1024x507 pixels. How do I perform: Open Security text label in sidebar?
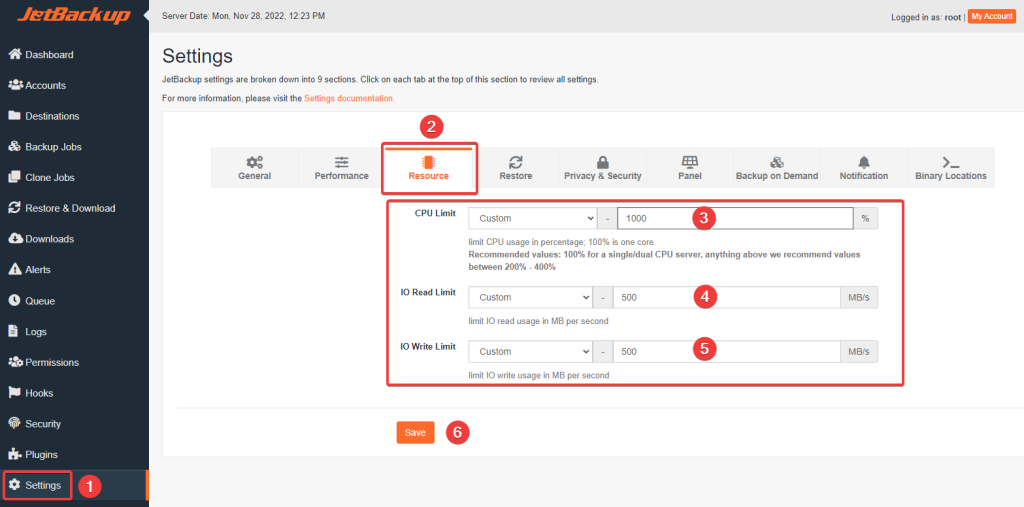[x=43, y=424]
